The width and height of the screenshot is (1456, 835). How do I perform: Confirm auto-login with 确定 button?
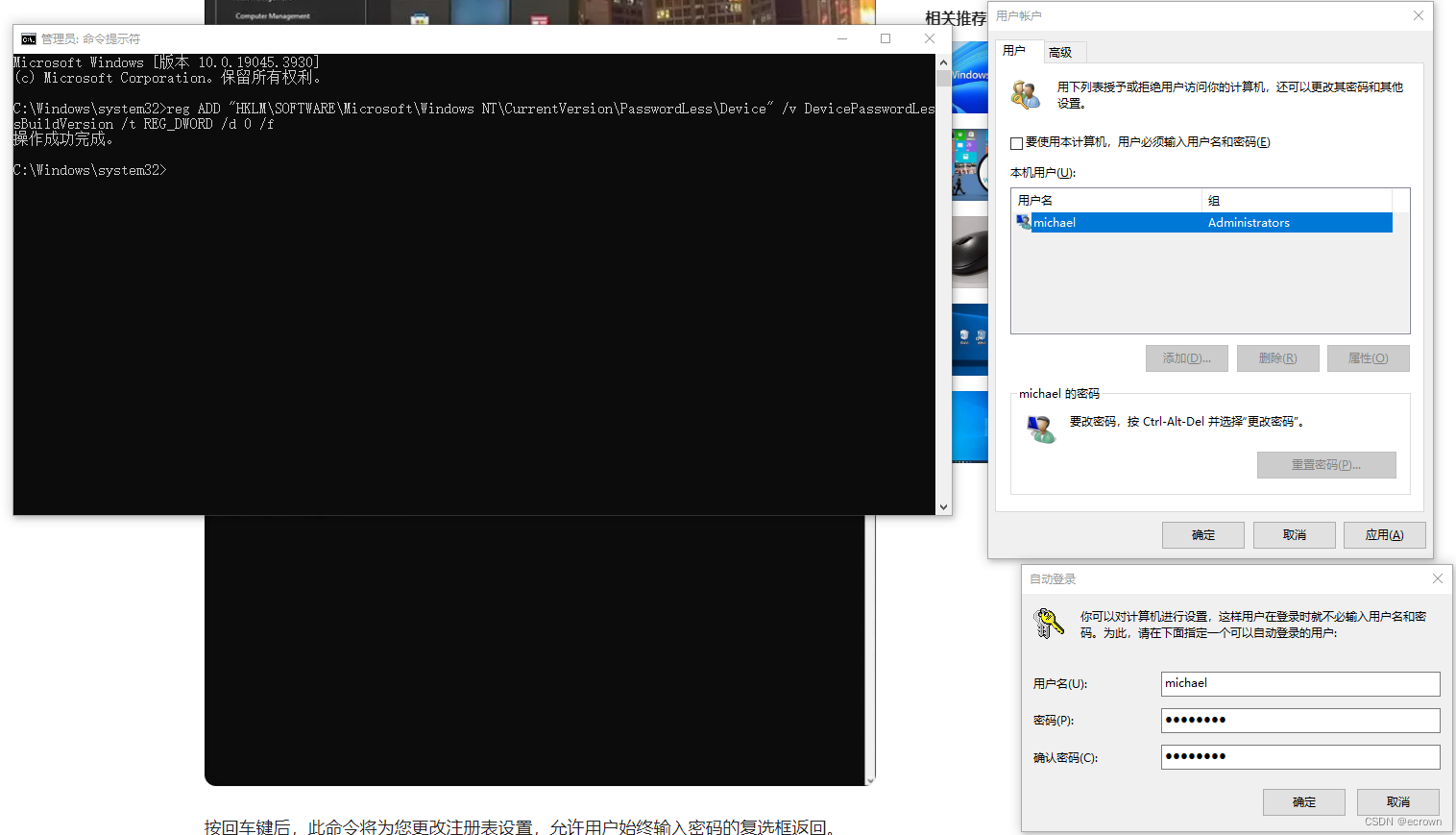[x=1303, y=802]
